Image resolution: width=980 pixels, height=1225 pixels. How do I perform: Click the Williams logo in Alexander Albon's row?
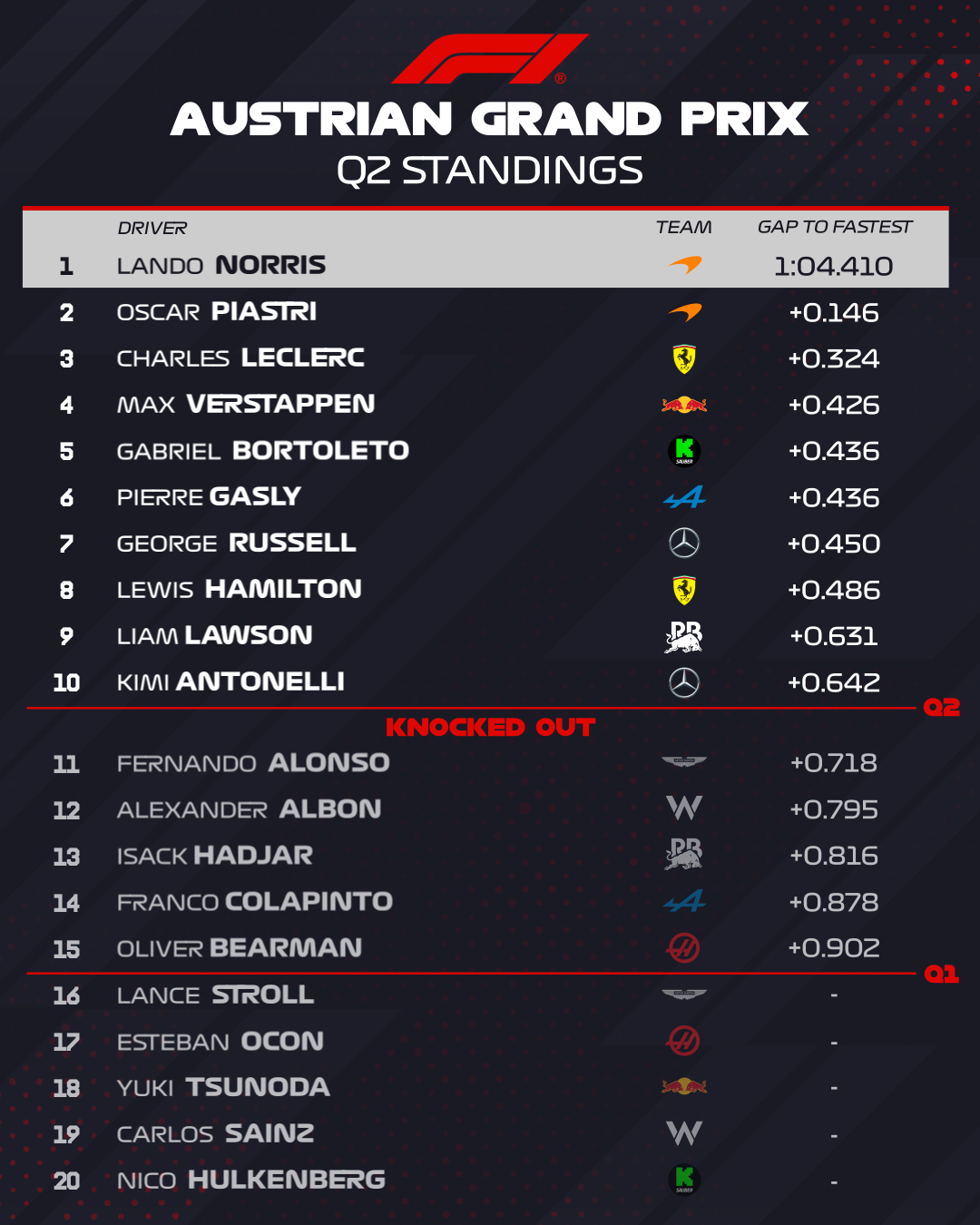tap(684, 808)
